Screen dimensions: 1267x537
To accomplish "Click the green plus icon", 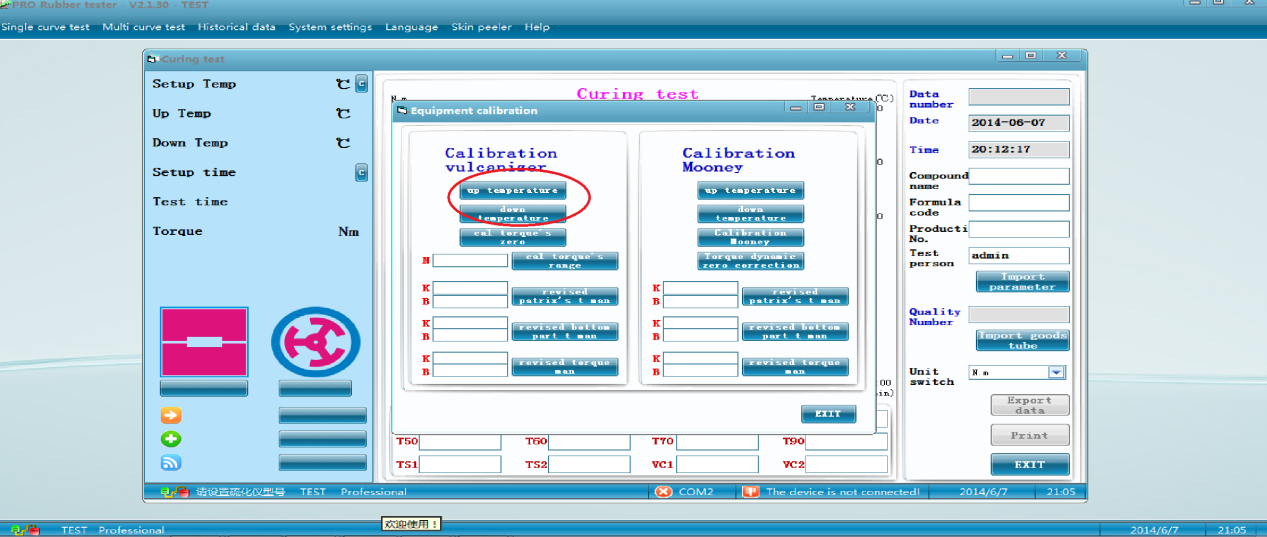I will pyautogui.click(x=171, y=439).
